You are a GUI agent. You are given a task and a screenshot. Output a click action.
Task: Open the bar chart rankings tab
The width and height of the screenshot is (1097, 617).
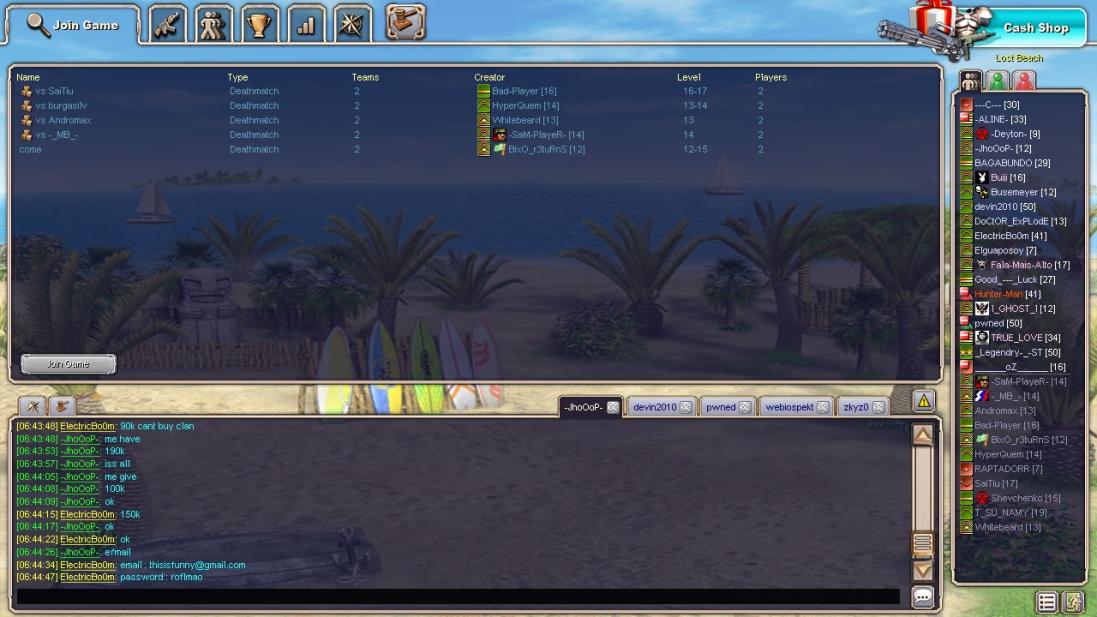[x=306, y=25]
